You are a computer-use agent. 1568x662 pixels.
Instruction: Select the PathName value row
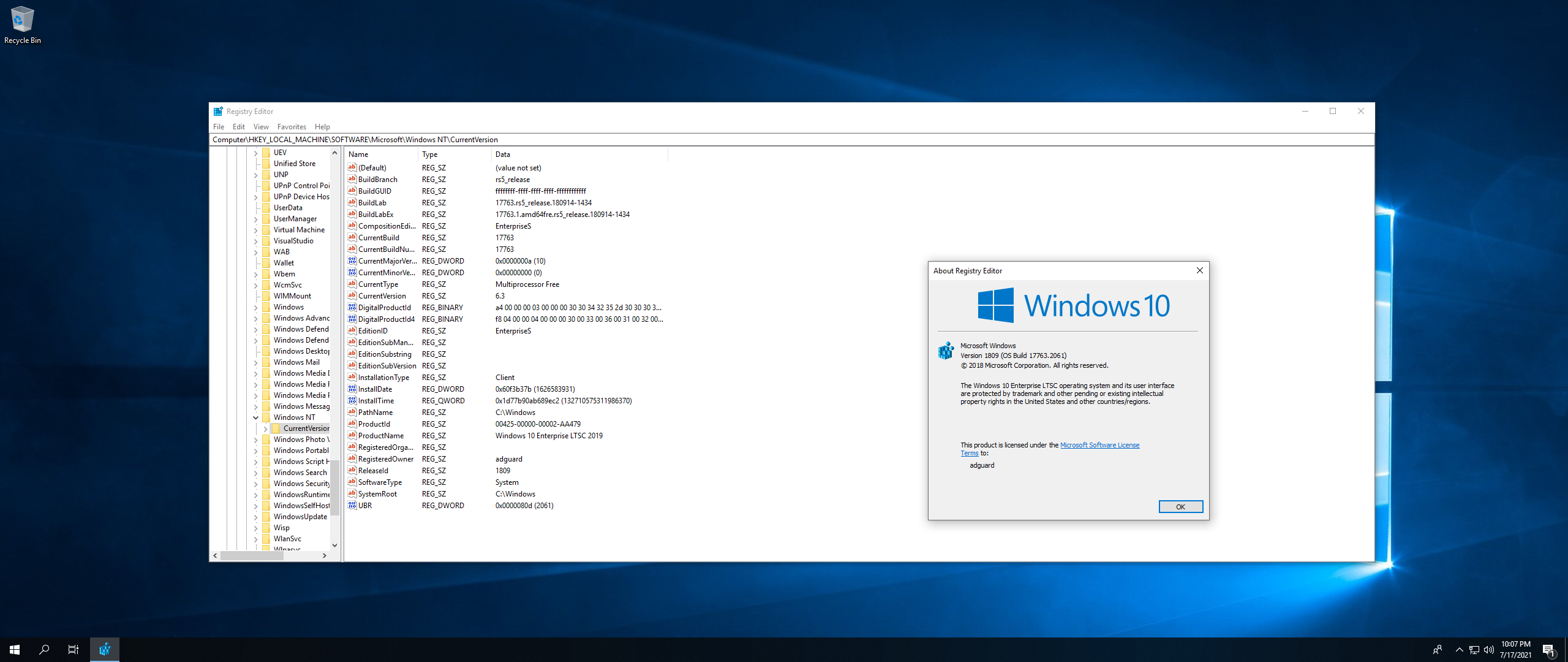click(506, 412)
